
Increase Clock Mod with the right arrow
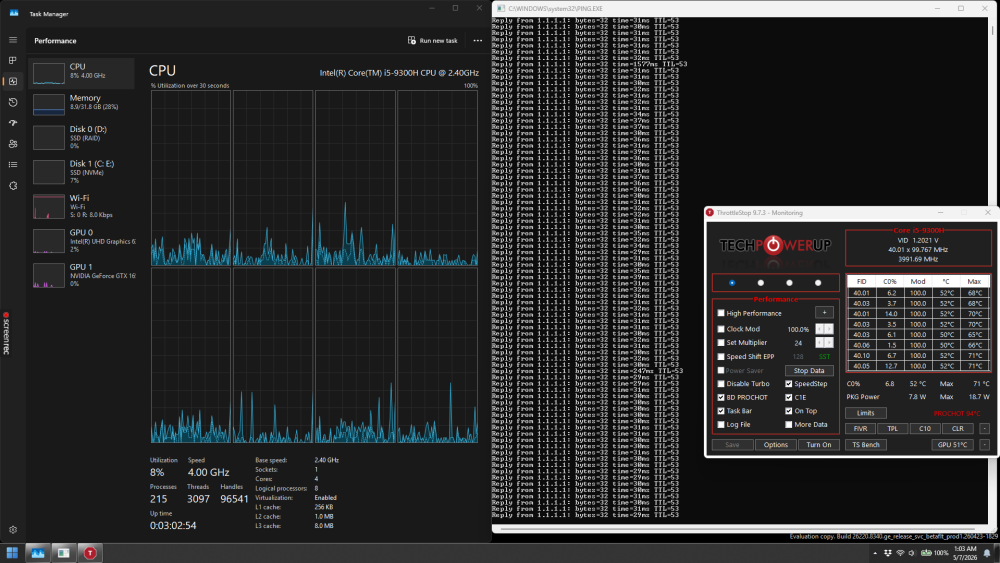click(829, 329)
